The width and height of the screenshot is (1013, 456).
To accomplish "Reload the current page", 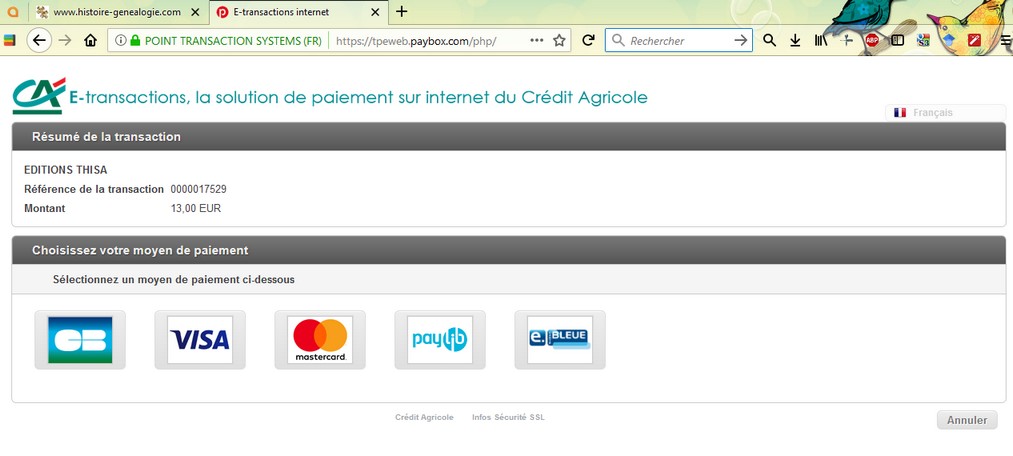I will pyautogui.click(x=588, y=40).
